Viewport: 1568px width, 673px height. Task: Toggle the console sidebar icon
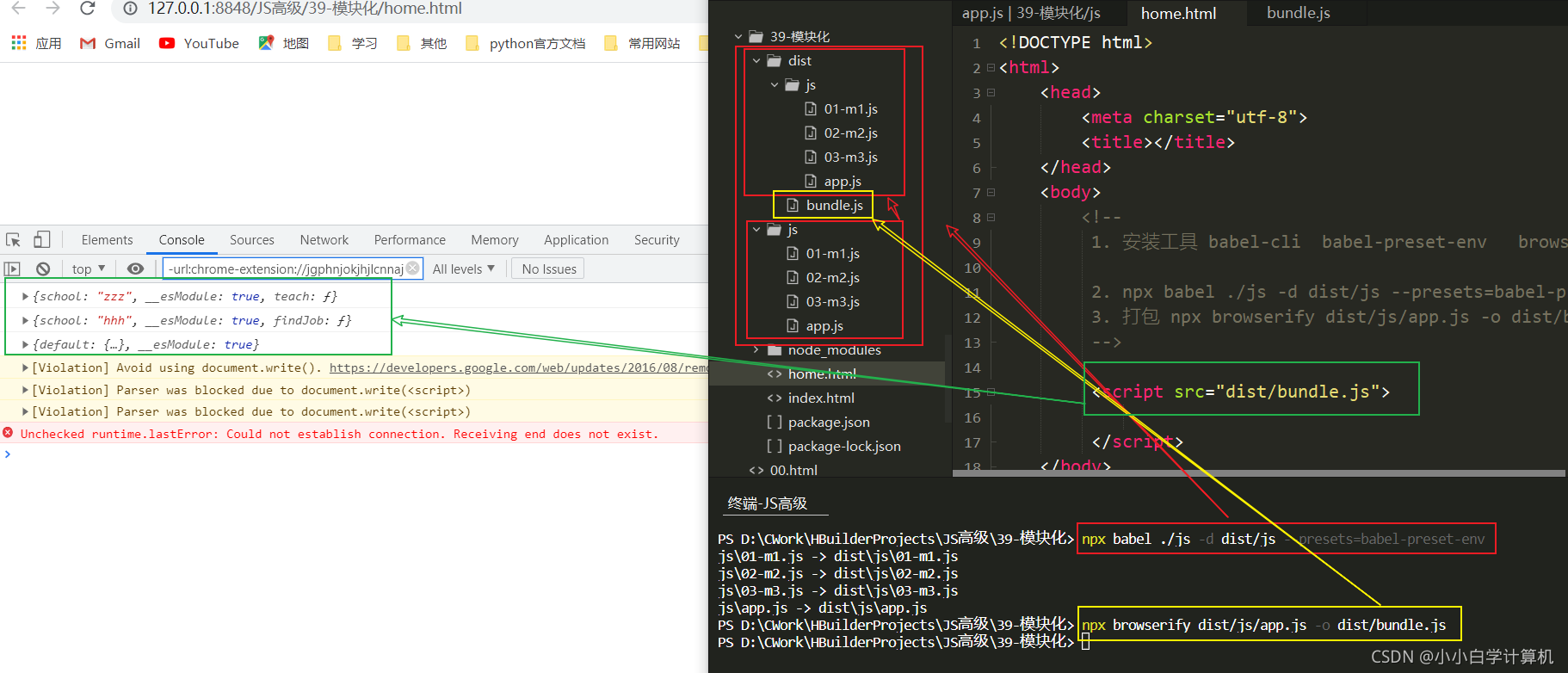pyautogui.click(x=12, y=269)
